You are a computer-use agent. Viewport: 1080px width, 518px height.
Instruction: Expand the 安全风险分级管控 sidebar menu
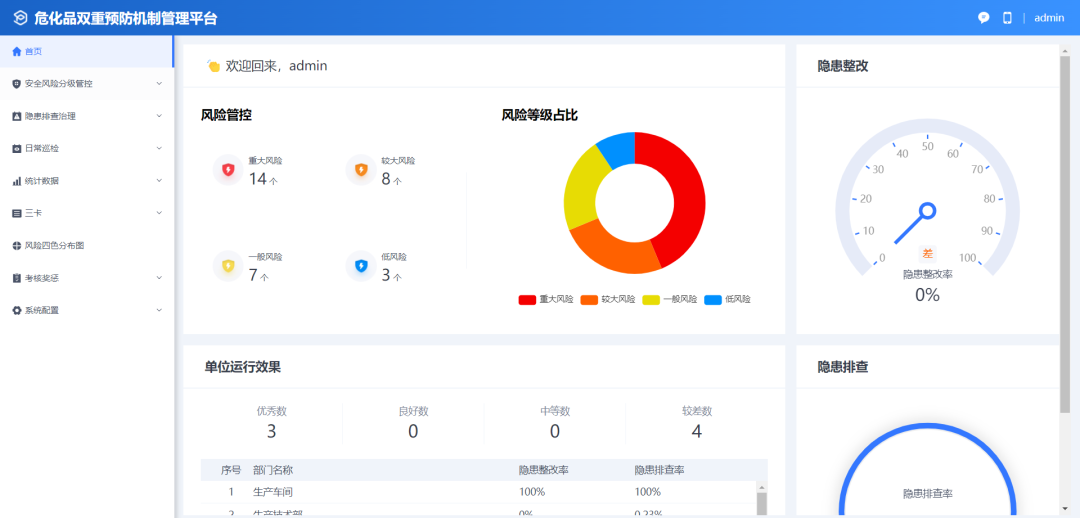(86, 84)
